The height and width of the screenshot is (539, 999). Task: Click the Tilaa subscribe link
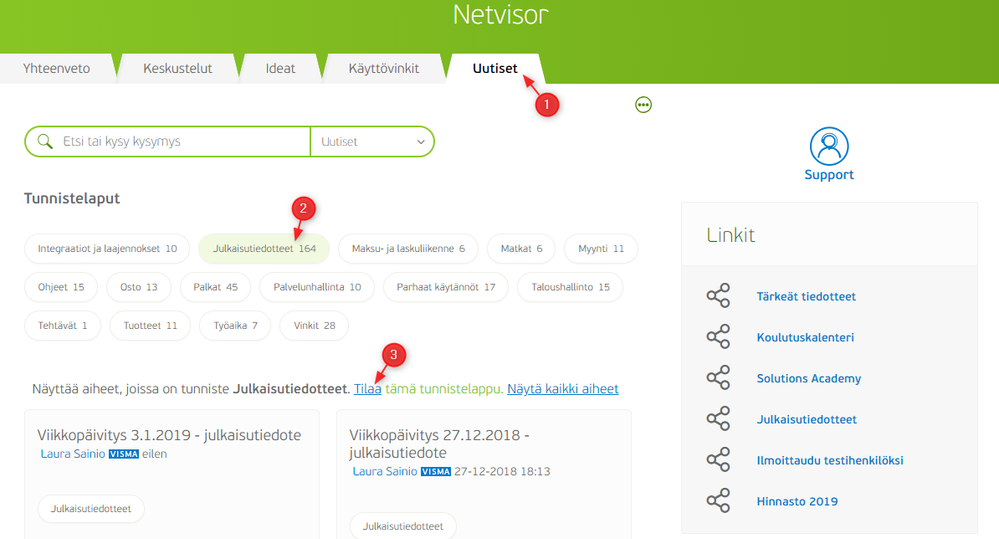368,389
